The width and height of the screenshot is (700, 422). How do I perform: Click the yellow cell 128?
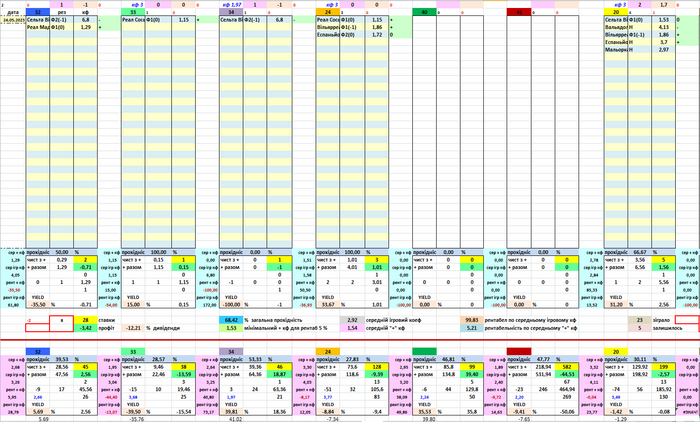(376, 367)
